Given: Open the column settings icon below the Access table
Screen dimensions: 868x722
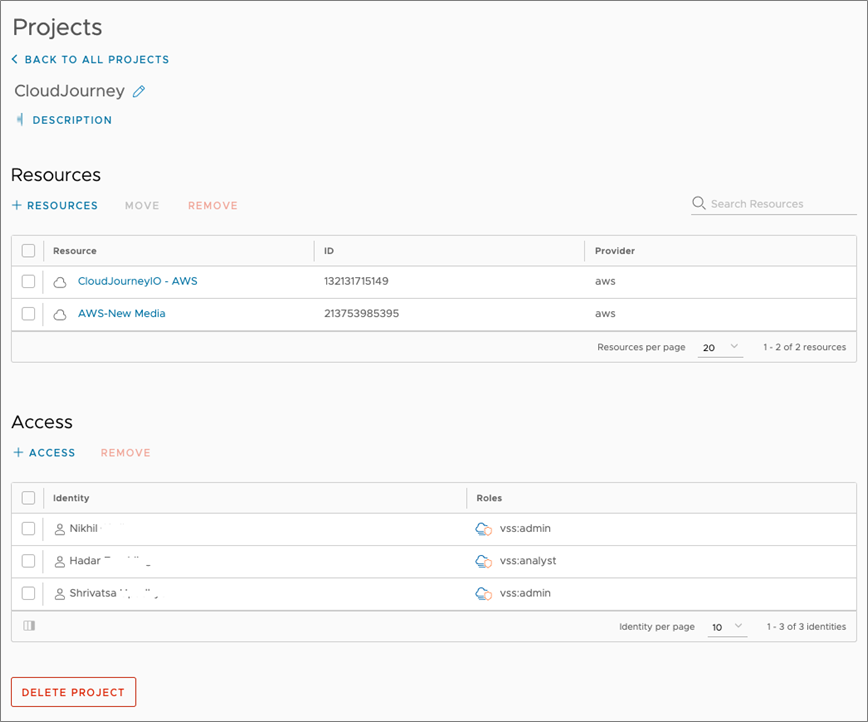Looking at the screenshot, I should (28, 625).
